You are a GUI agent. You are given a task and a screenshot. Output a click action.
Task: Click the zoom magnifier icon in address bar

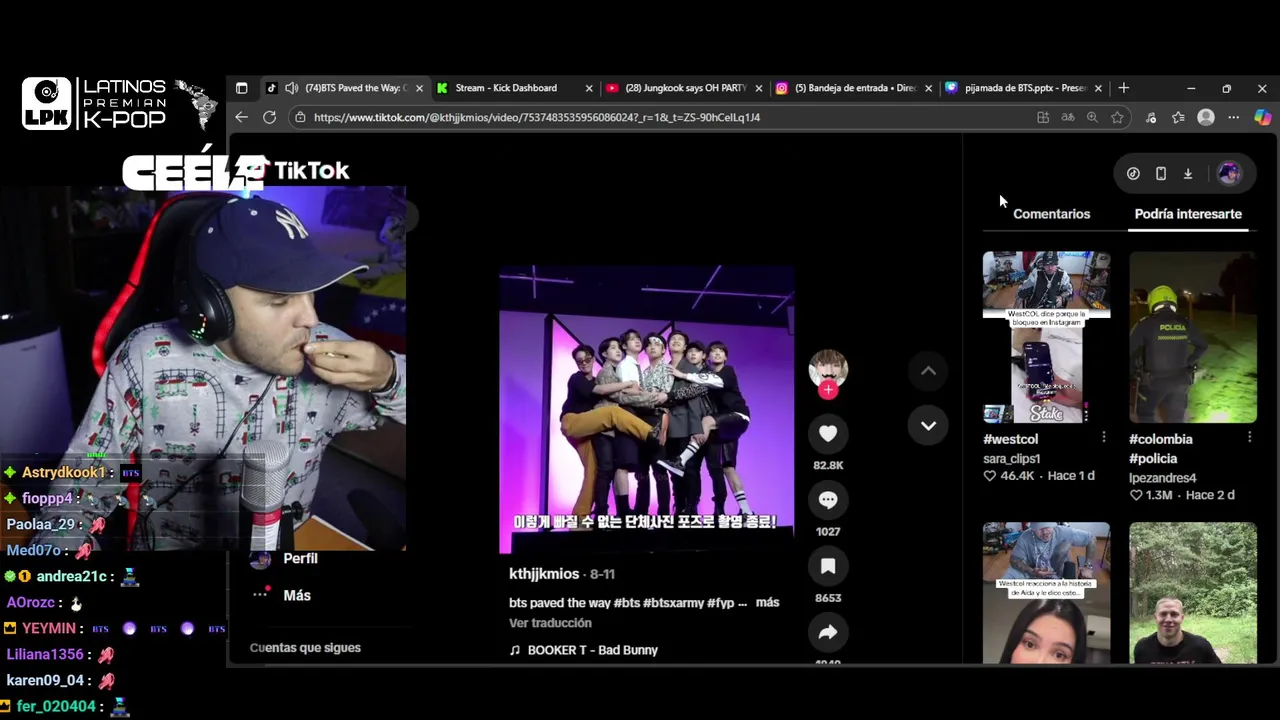(1092, 117)
